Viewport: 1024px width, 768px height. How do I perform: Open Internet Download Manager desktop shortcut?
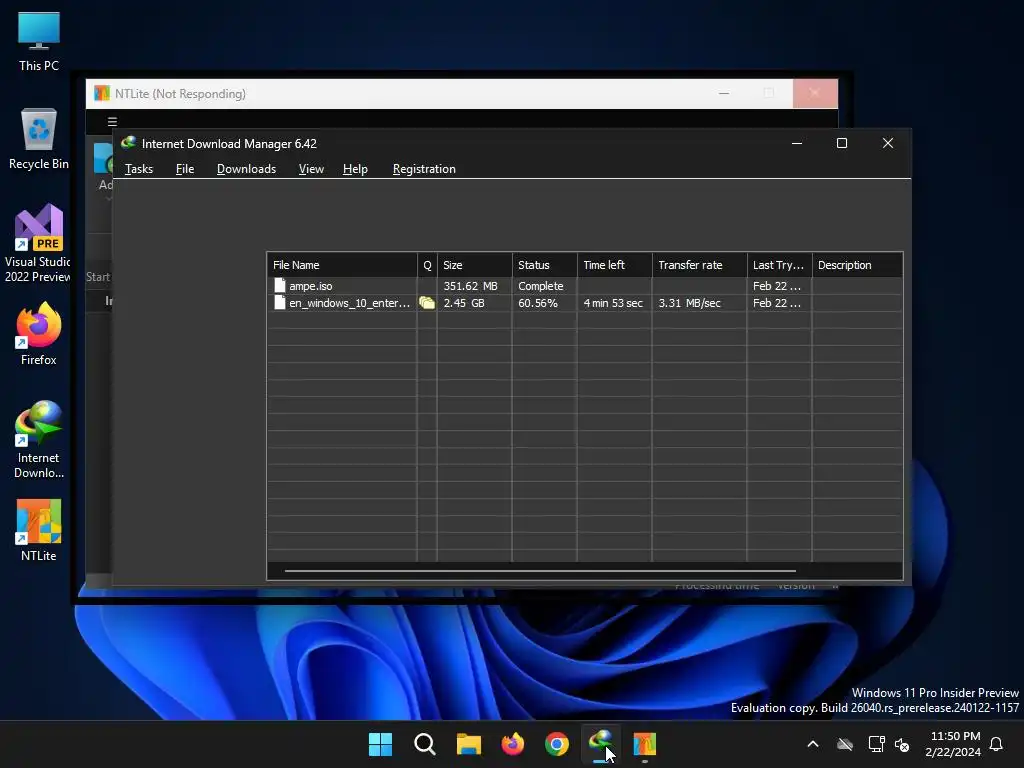[39, 440]
